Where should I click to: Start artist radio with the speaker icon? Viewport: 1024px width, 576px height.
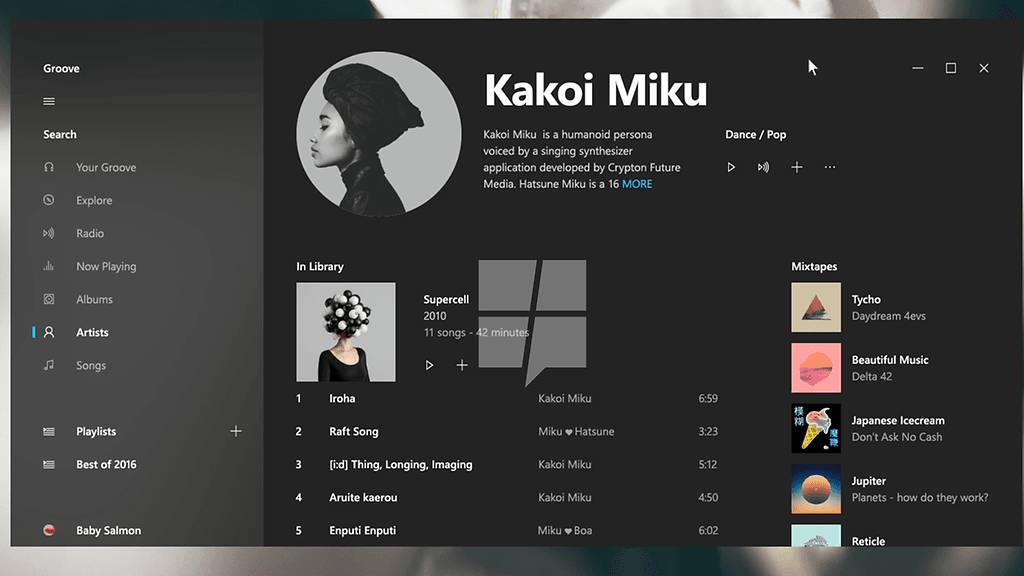click(763, 167)
